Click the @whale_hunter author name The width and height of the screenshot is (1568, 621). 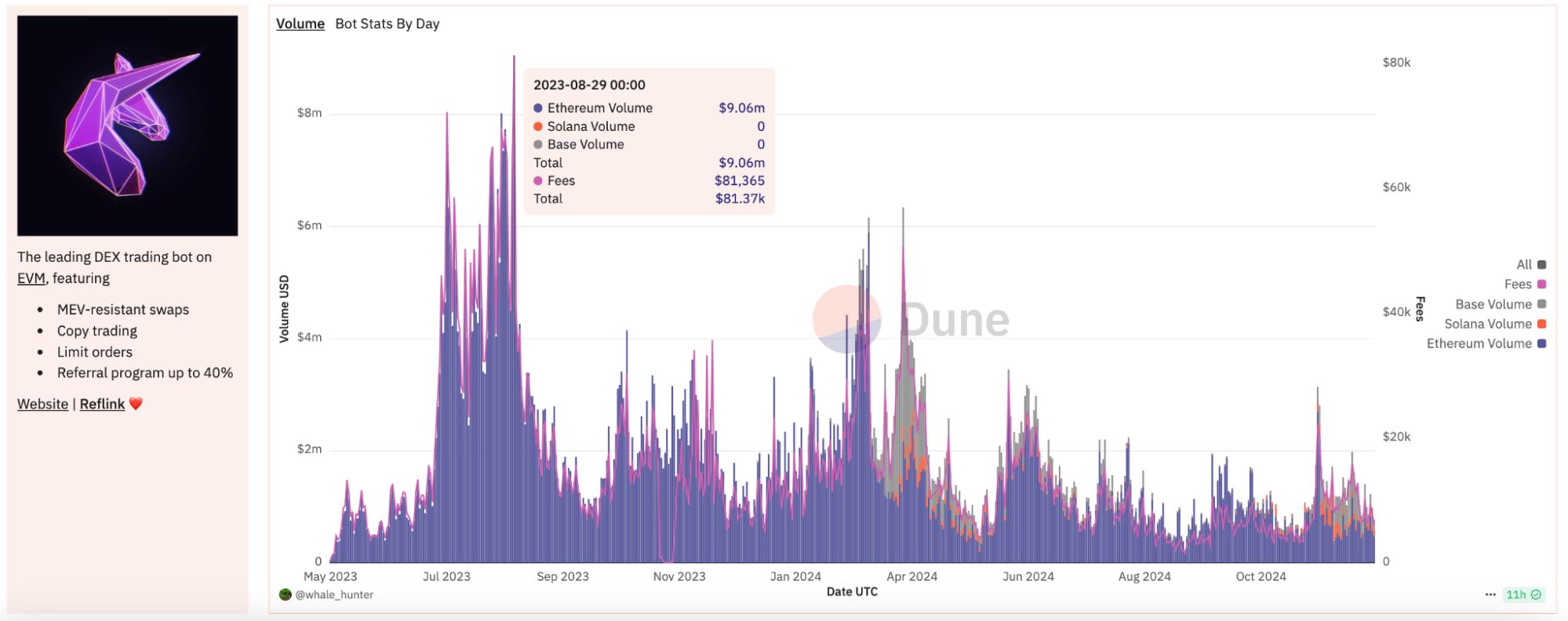(x=334, y=594)
